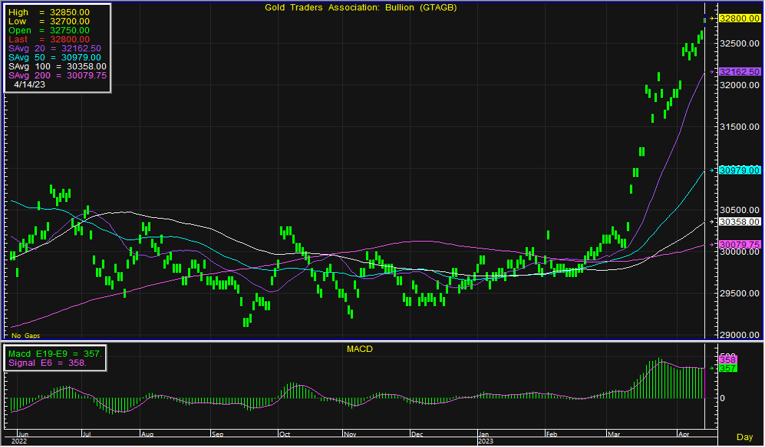This screenshot has width=765, height=447.
Task: Click the white 30358.00 price axis marker
Action: pos(739,221)
